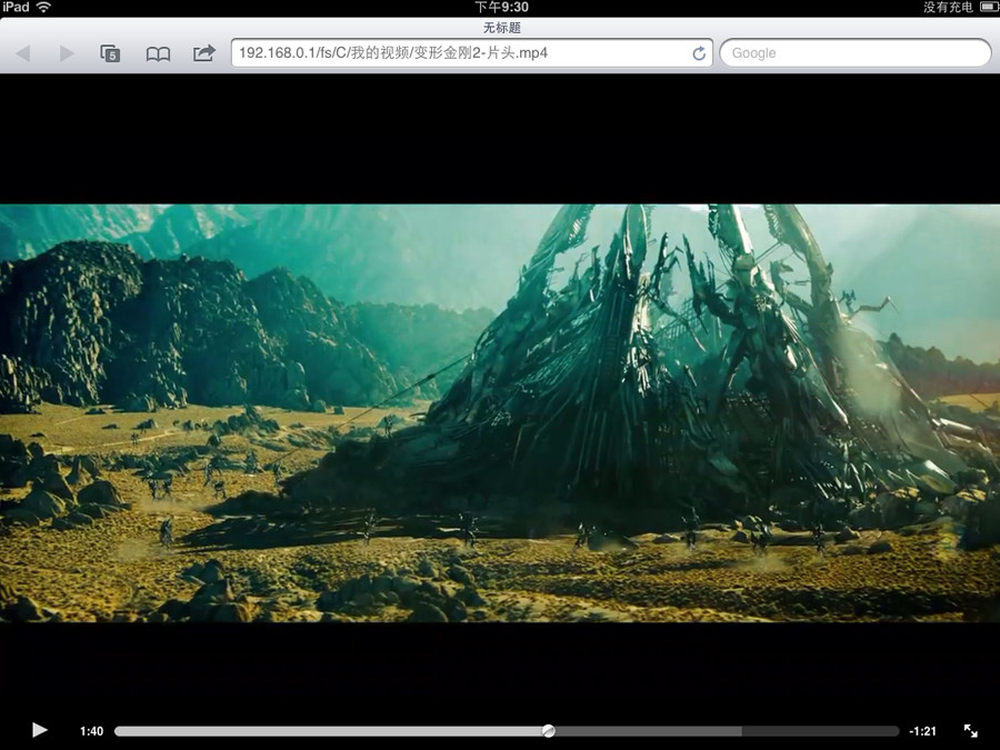Tap the 没有充电 status text
This screenshot has width=1000, height=750.
point(948,7)
